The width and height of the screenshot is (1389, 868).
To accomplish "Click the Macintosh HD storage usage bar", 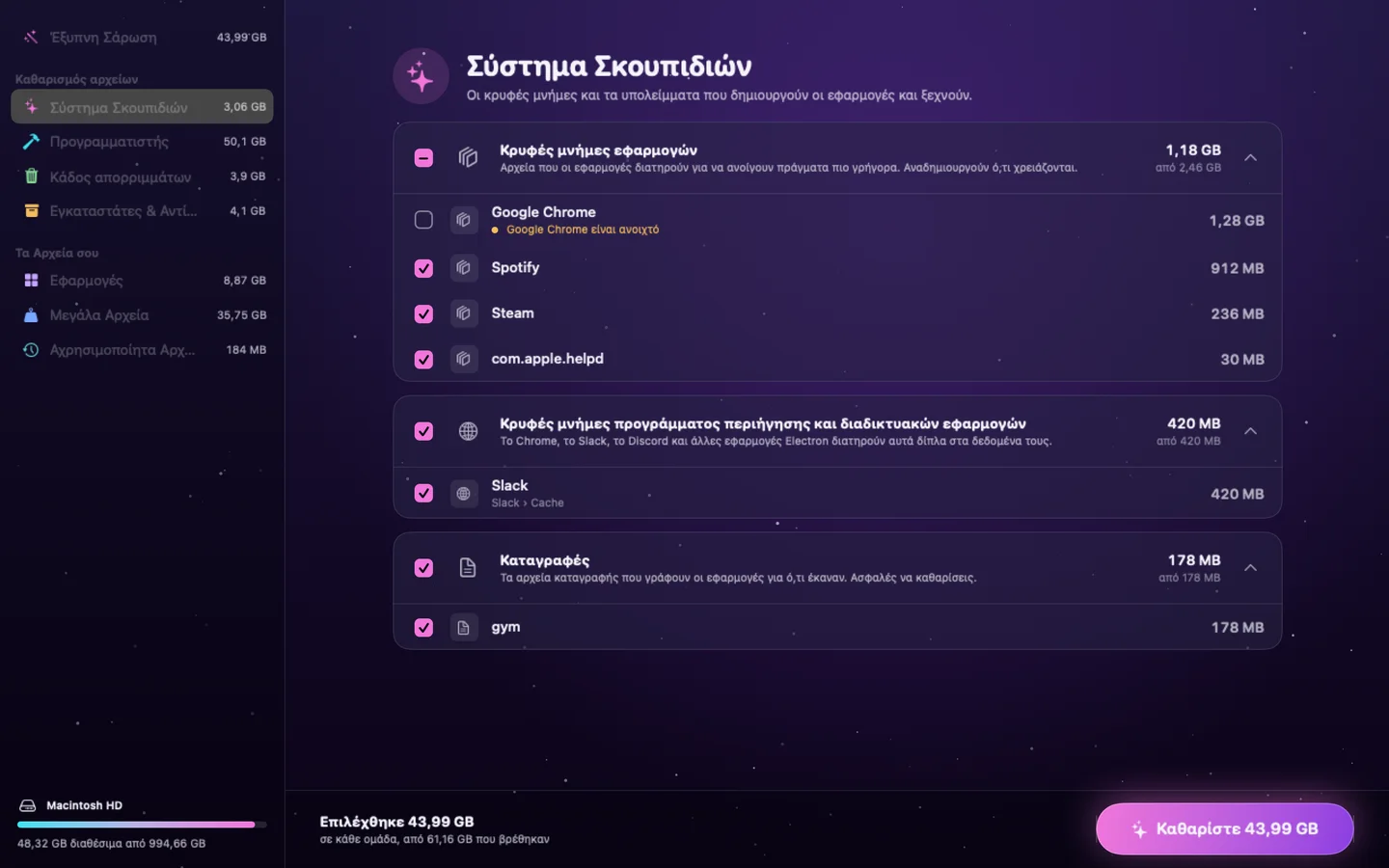I will point(142,825).
